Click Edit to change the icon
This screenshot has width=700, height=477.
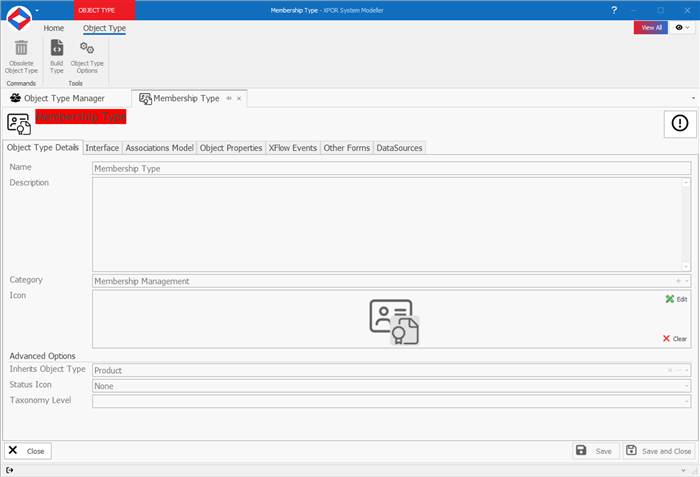tap(676, 299)
